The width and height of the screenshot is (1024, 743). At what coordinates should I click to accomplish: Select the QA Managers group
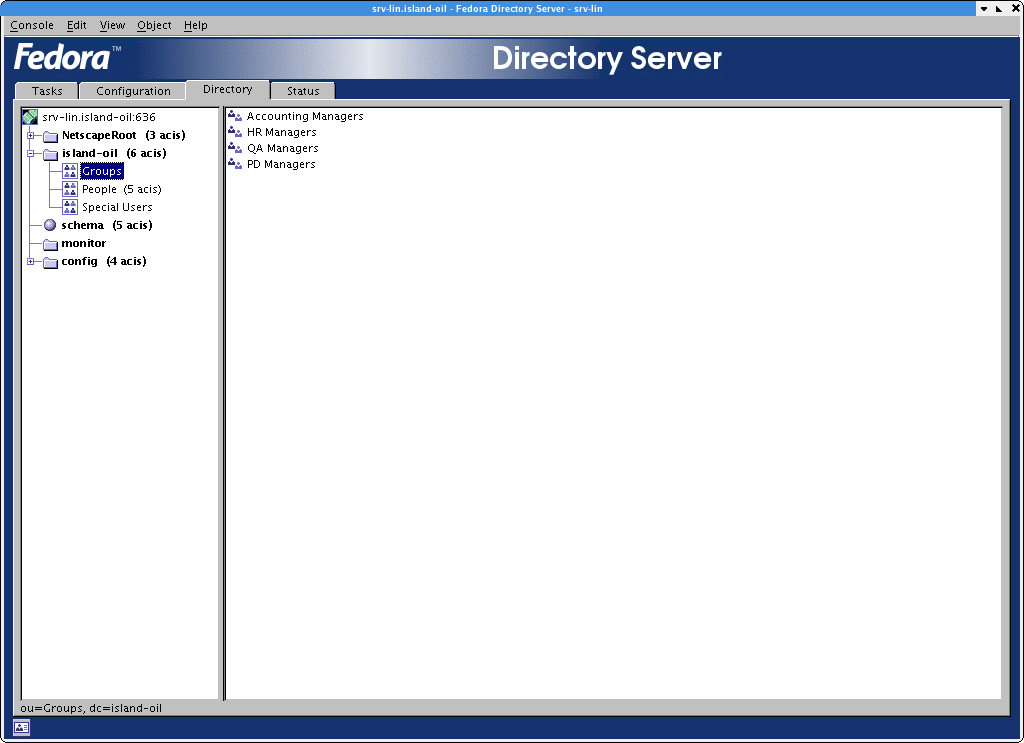(283, 148)
